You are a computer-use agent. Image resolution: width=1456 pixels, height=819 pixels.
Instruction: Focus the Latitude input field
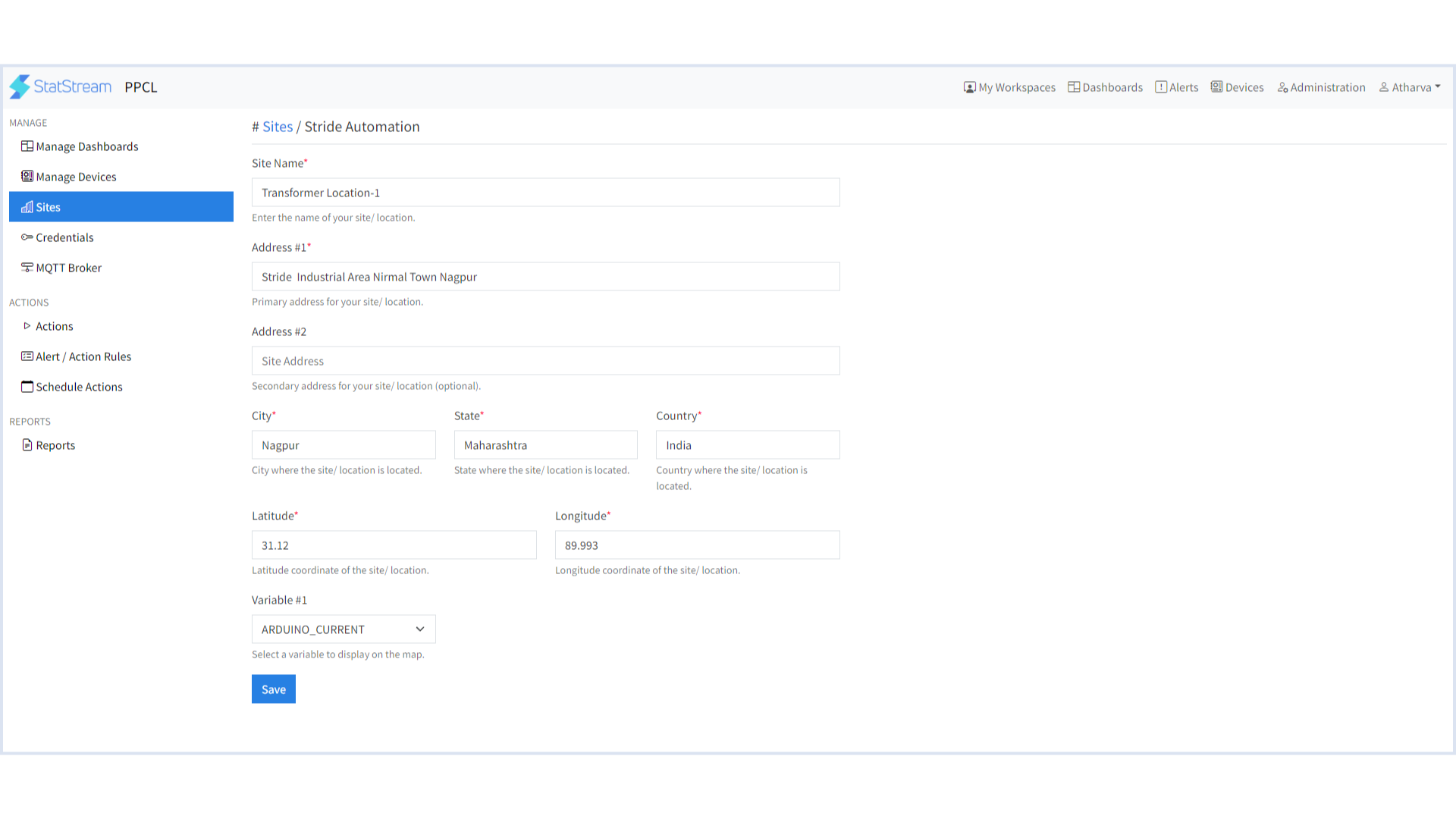[x=394, y=545]
